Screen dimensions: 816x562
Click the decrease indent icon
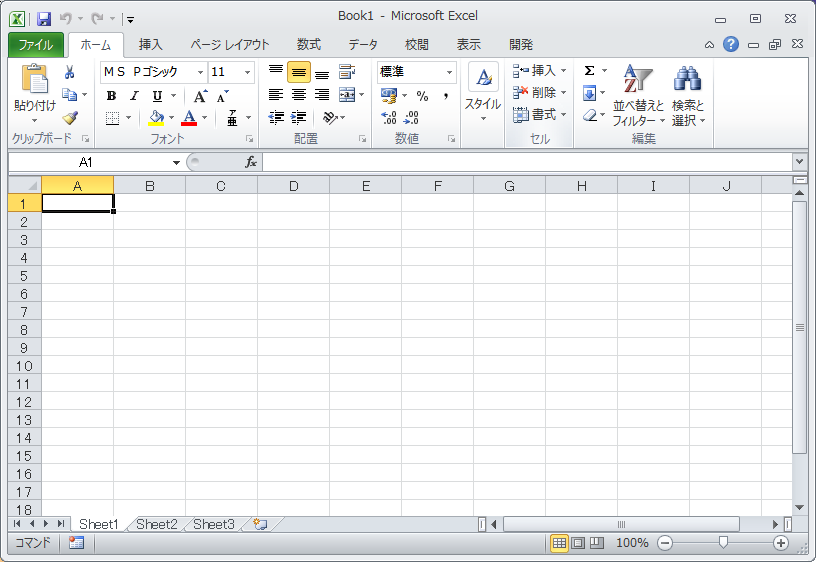tap(276, 118)
